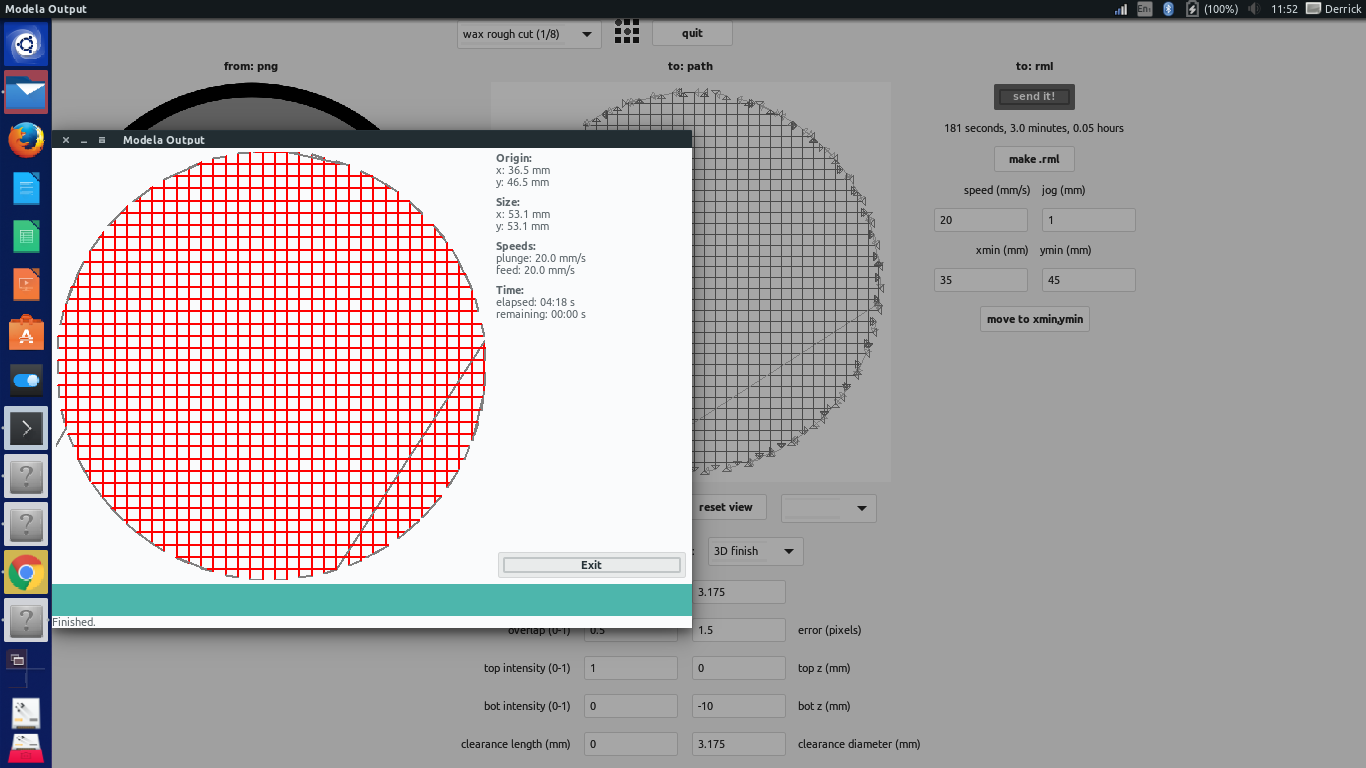Focus the clearance diameter (mm) field
The width and height of the screenshot is (1366, 768).
(739, 744)
